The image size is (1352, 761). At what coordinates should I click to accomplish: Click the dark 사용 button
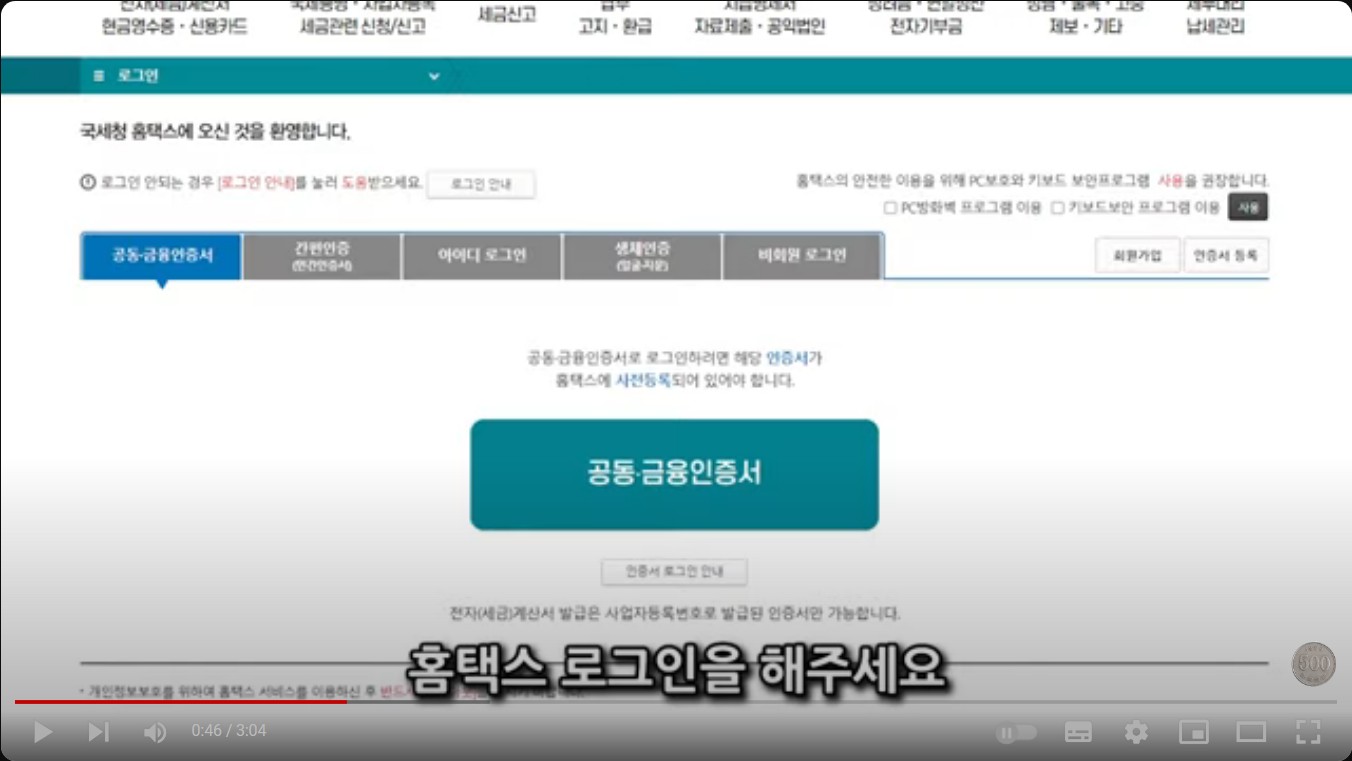(1248, 207)
